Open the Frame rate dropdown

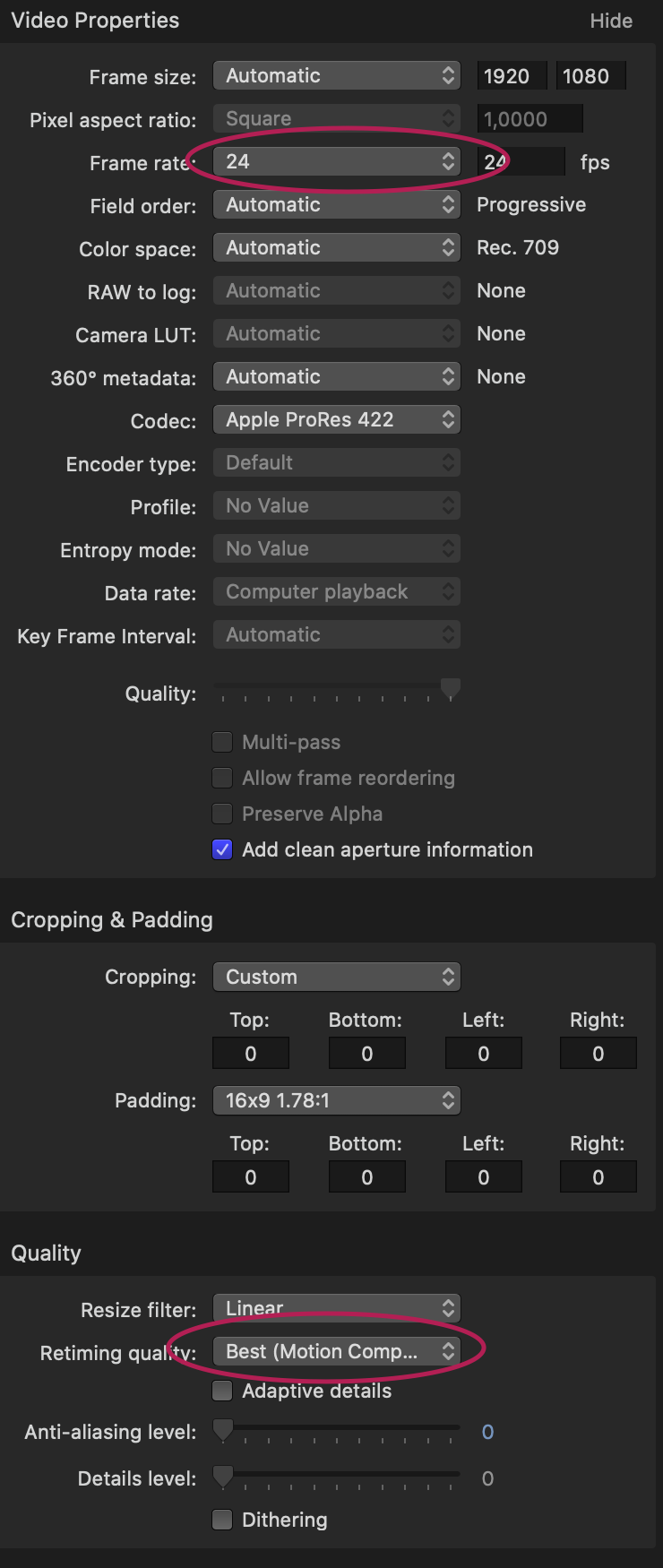coord(336,162)
